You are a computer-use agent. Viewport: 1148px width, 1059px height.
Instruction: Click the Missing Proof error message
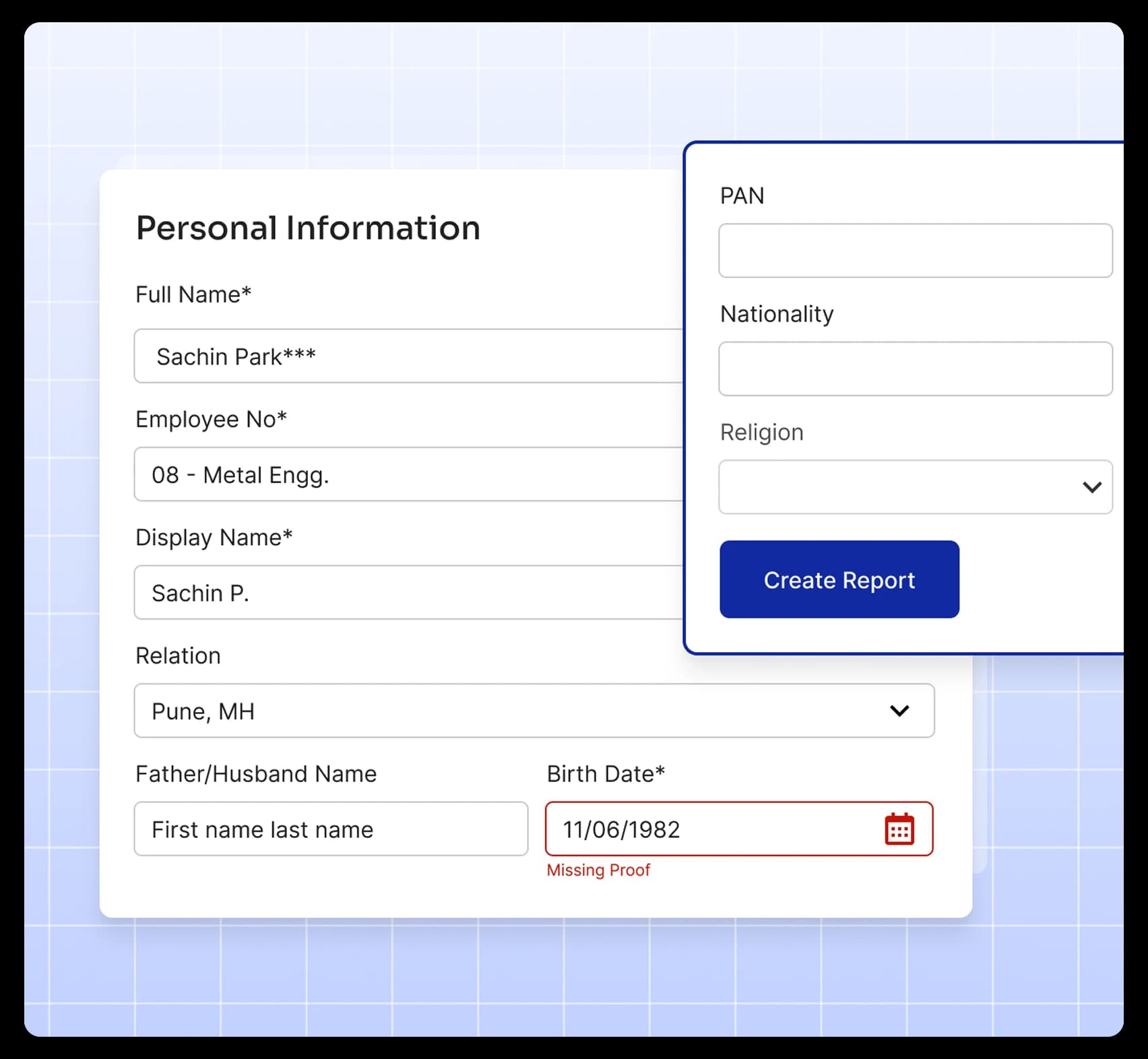pyautogui.click(x=598, y=870)
